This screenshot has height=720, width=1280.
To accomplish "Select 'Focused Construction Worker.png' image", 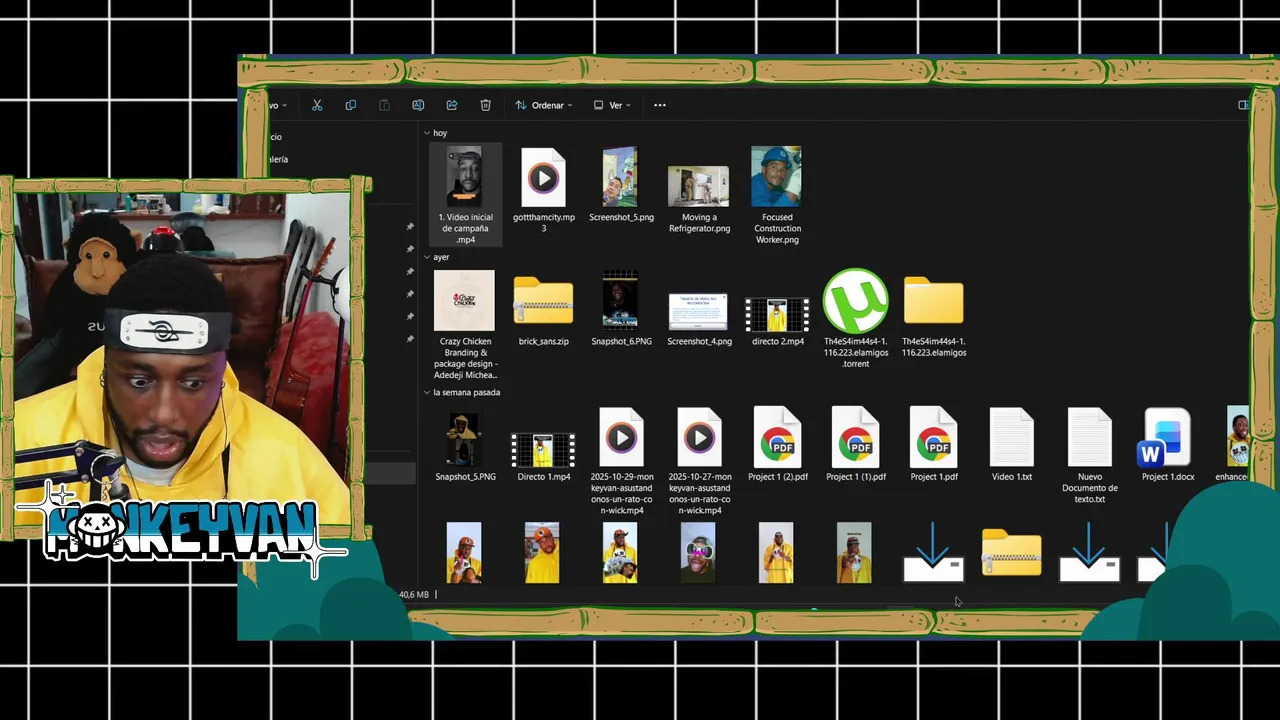I will [x=777, y=196].
